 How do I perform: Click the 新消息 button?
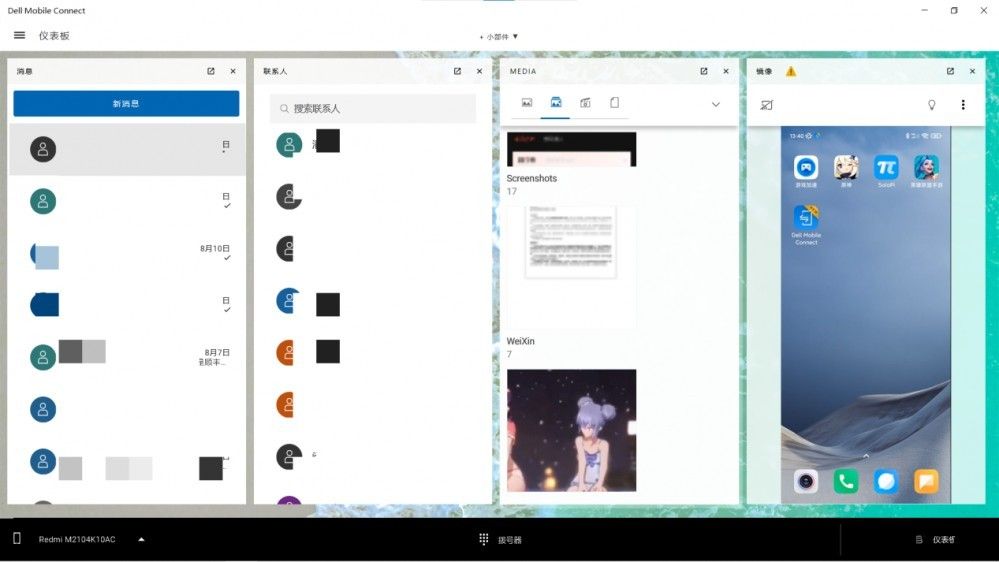[126, 103]
